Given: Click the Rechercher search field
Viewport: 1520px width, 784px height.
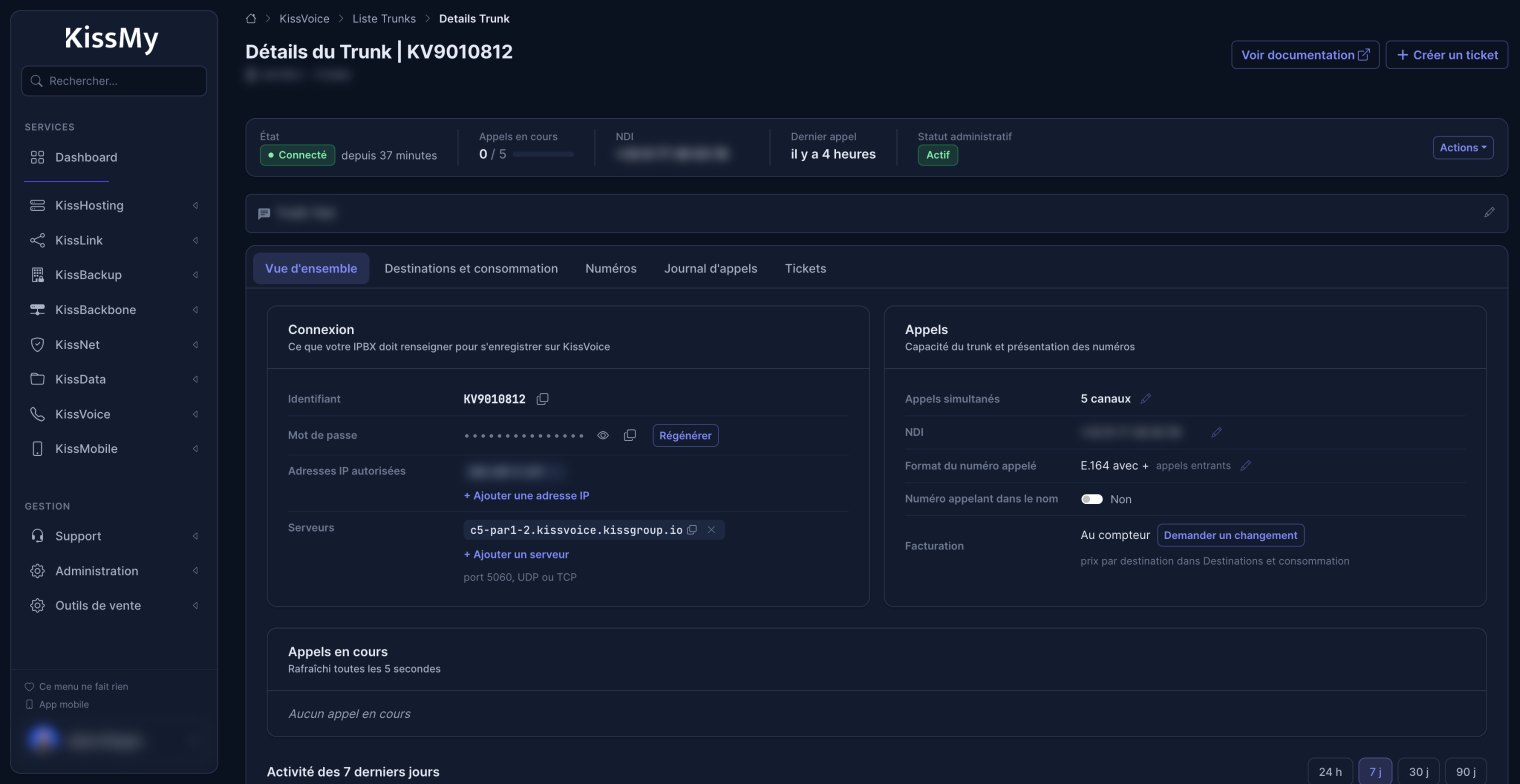Looking at the screenshot, I should [114, 81].
